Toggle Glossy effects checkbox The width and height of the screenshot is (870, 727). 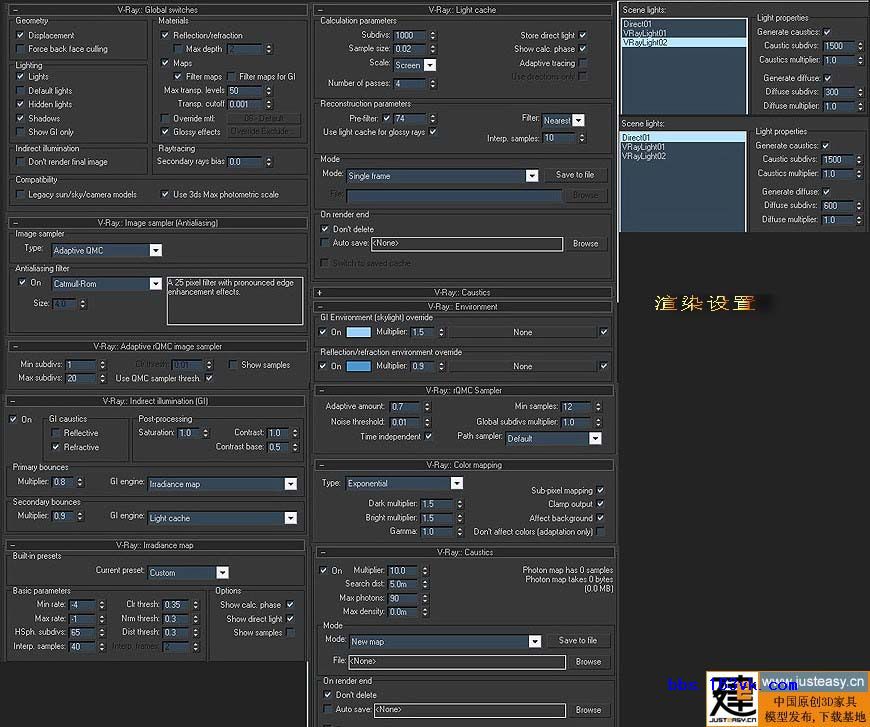pyautogui.click(x=165, y=132)
